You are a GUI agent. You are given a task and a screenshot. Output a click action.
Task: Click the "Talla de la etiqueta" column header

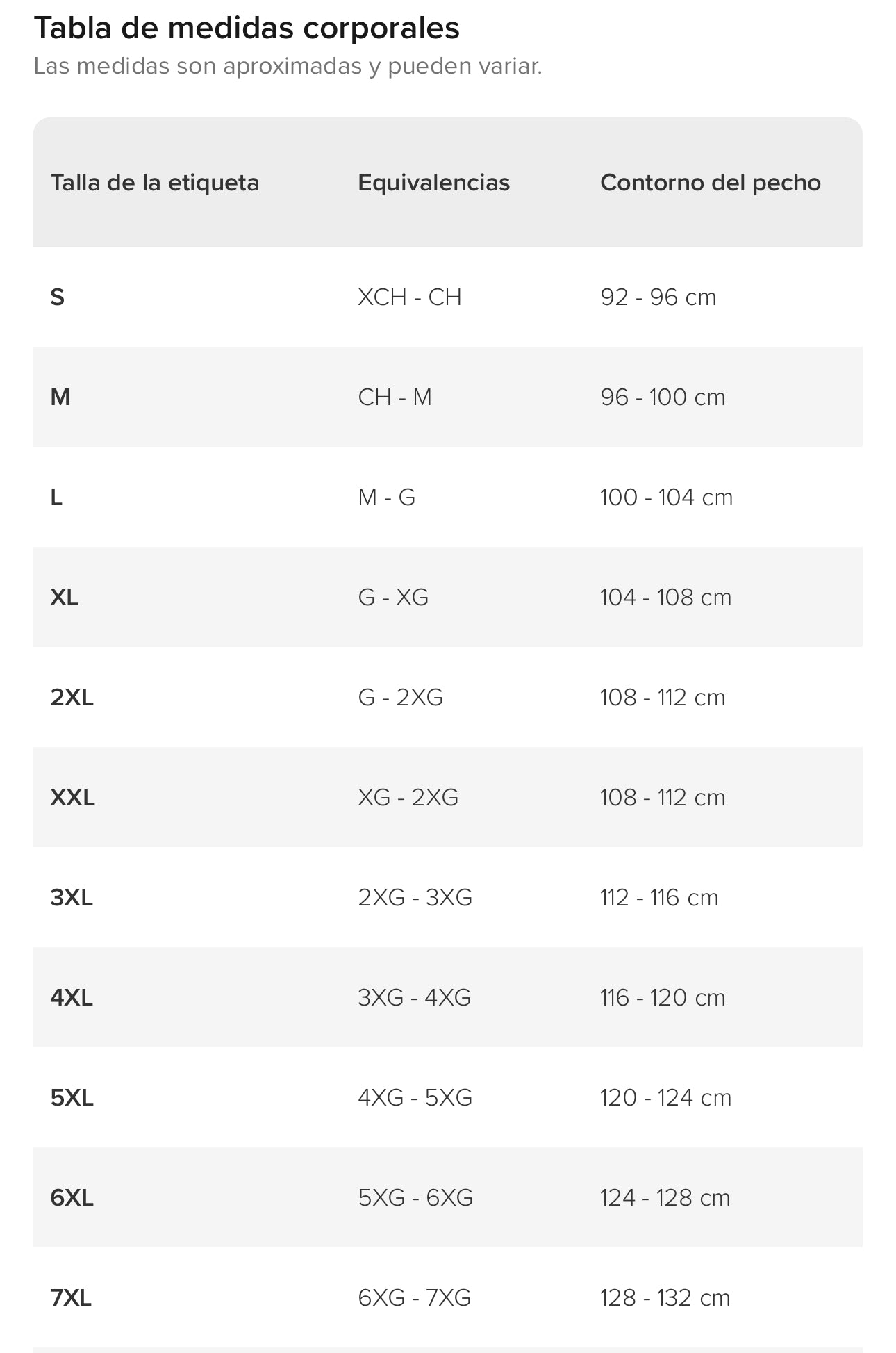(x=154, y=183)
